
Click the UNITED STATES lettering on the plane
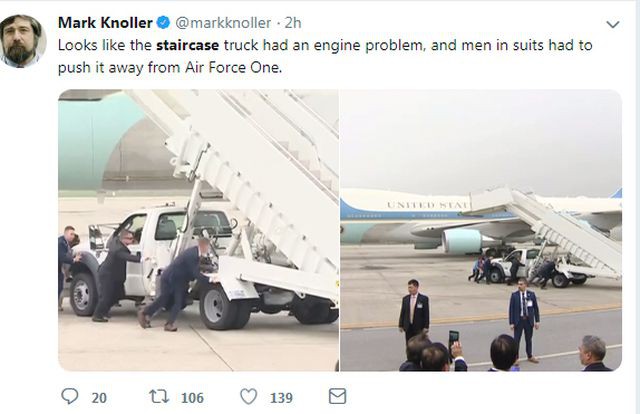click(427, 205)
